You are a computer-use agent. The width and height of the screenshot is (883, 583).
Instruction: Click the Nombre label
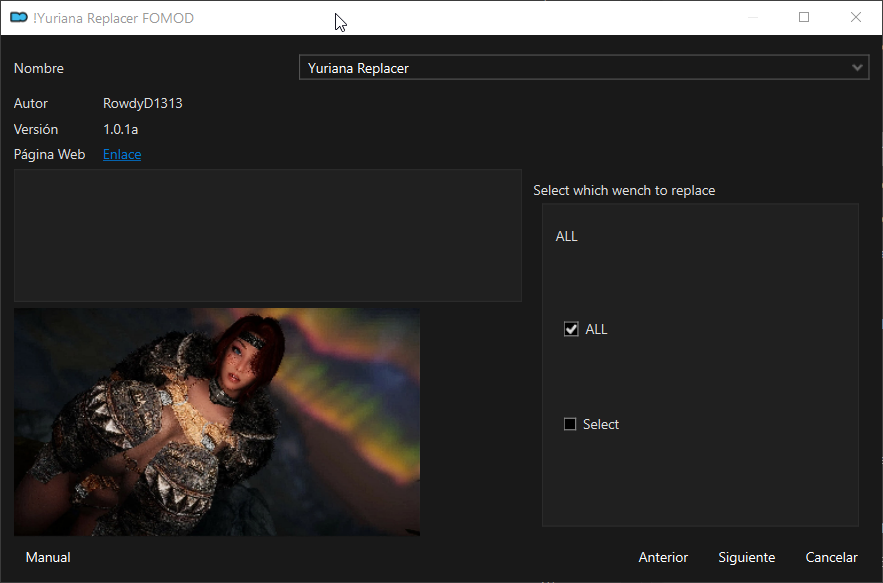[x=39, y=68]
